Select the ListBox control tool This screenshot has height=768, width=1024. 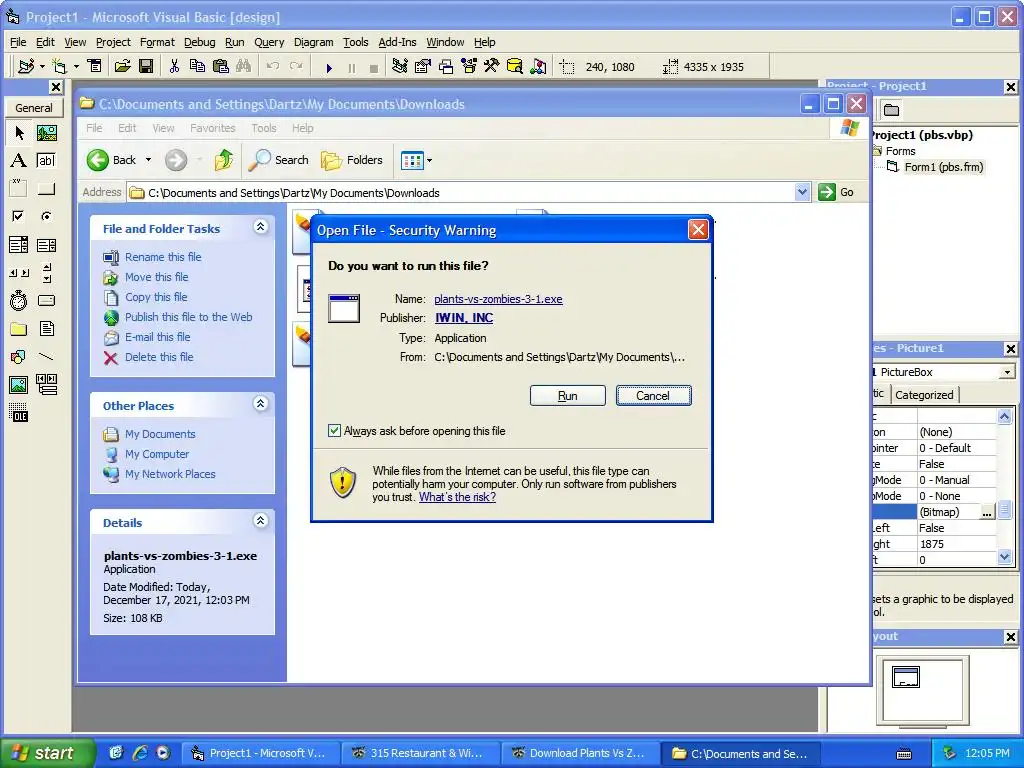(x=46, y=245)
